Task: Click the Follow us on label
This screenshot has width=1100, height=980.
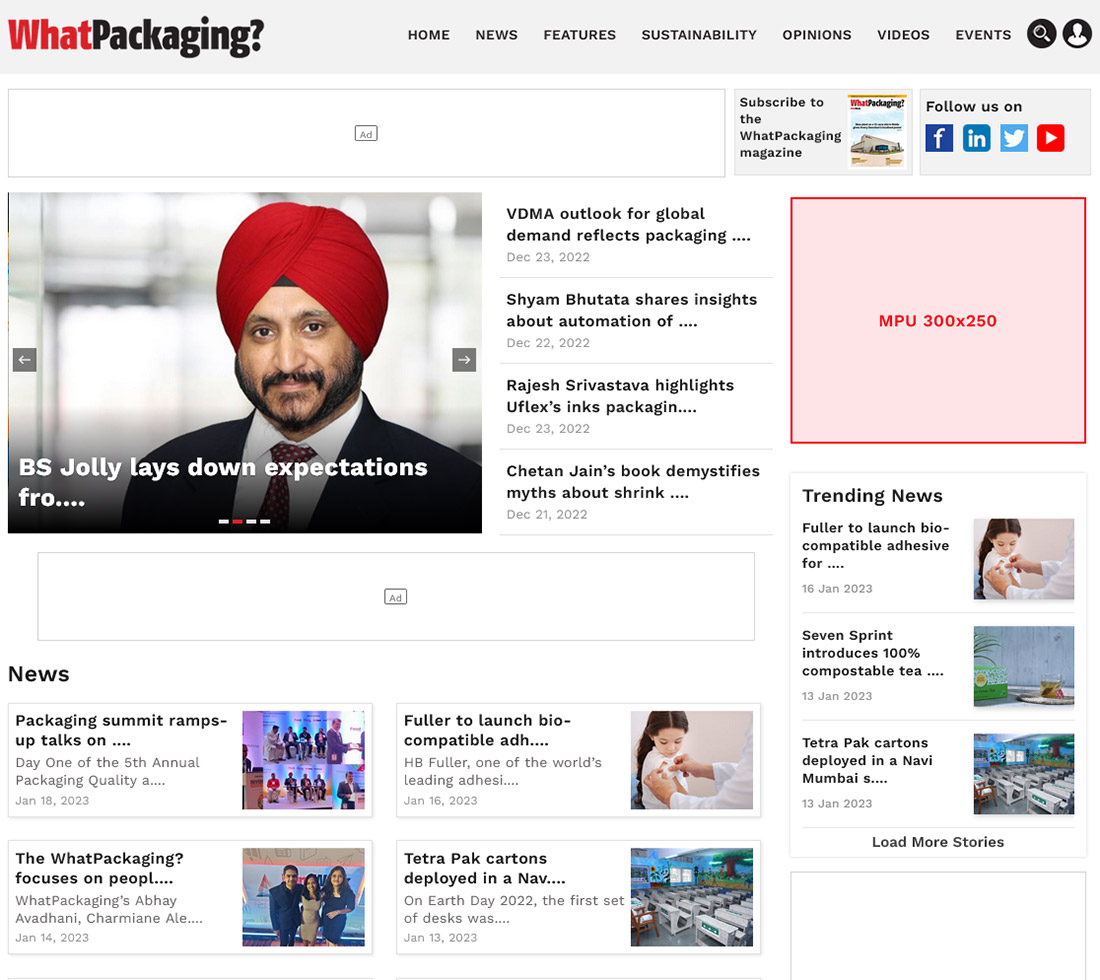Action: (974, 107)
